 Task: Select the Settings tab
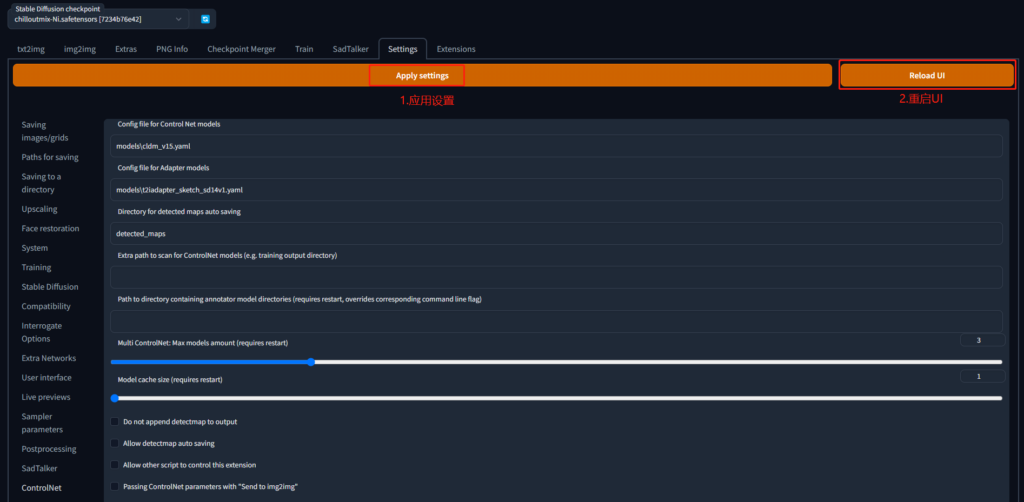[x=402, y=49]
